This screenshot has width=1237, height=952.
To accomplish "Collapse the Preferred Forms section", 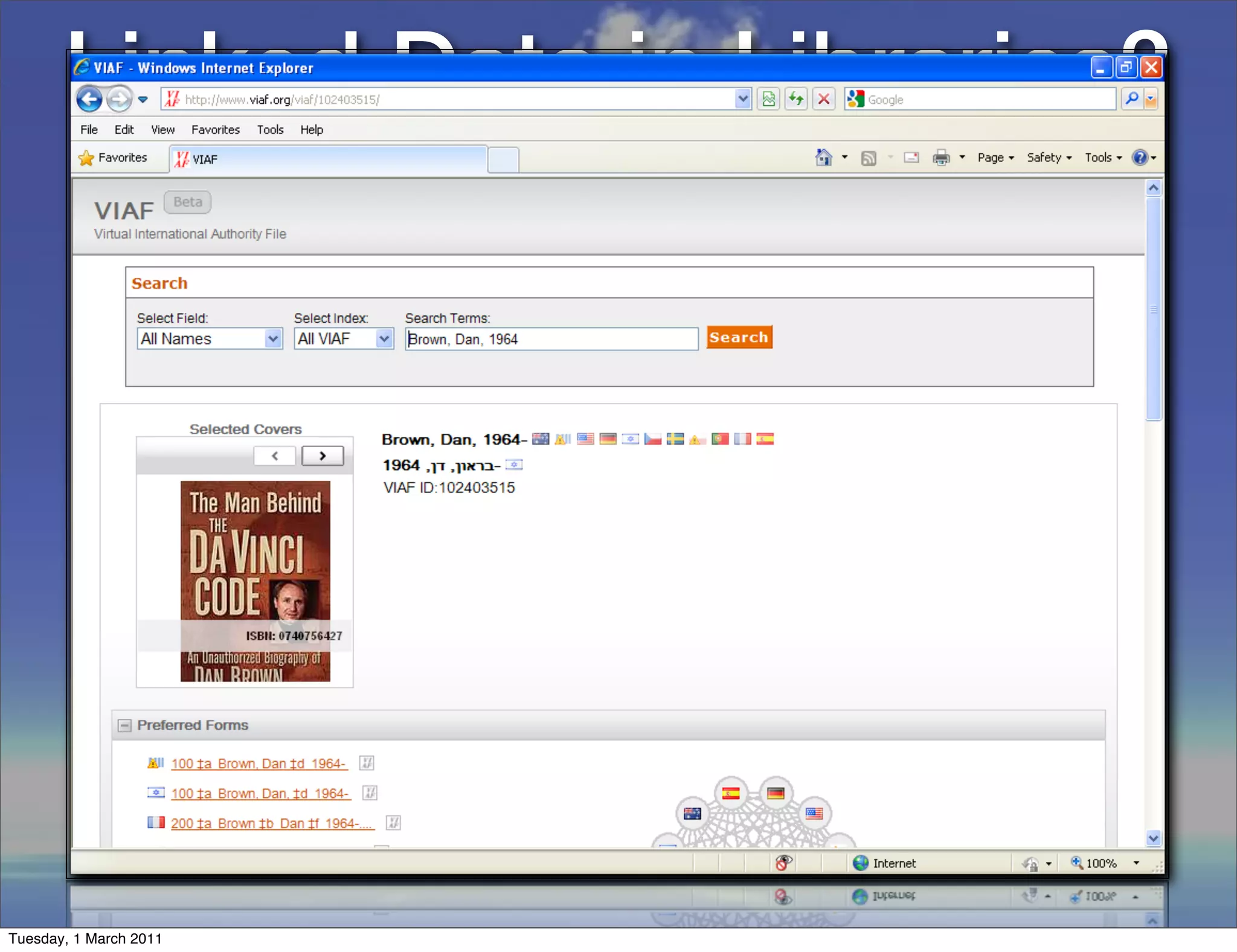I will [x=124, y=725].
